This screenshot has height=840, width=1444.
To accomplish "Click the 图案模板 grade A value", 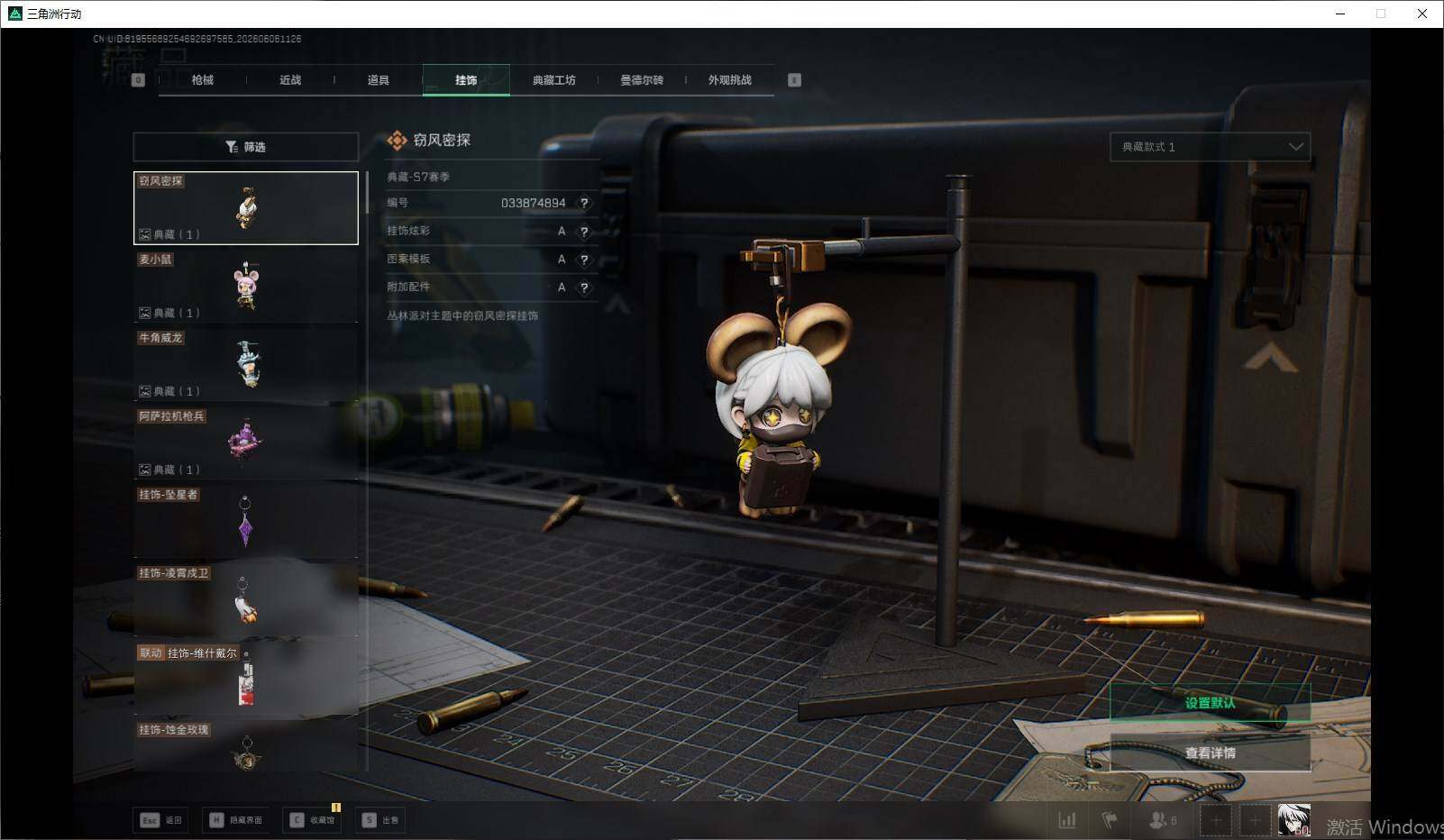I will [x=562, y=260].
